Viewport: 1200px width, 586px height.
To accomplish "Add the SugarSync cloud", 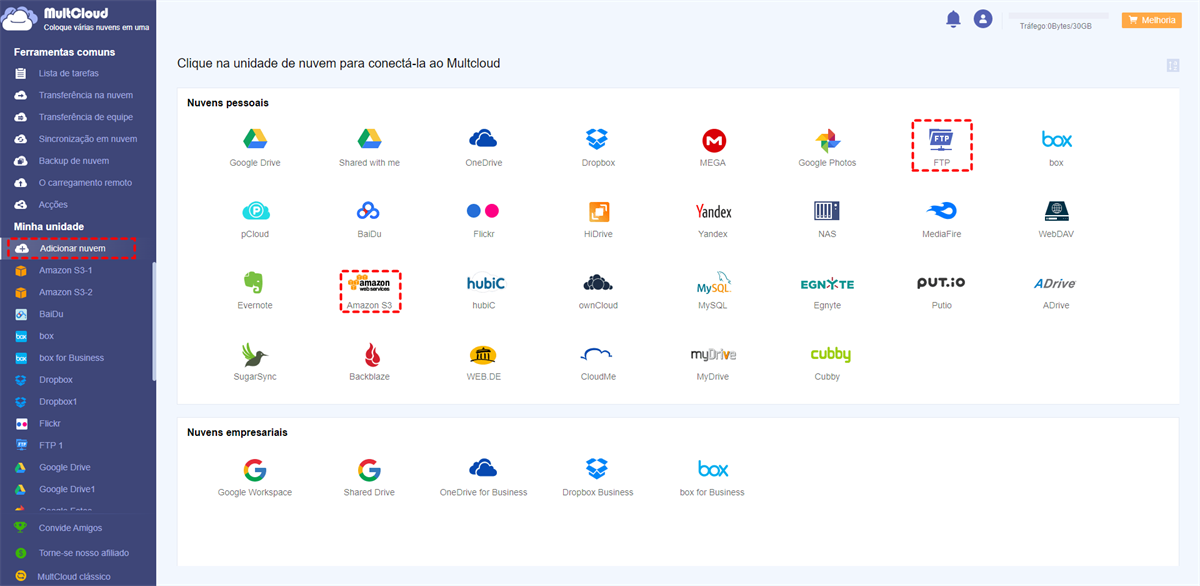I will 255,354.
